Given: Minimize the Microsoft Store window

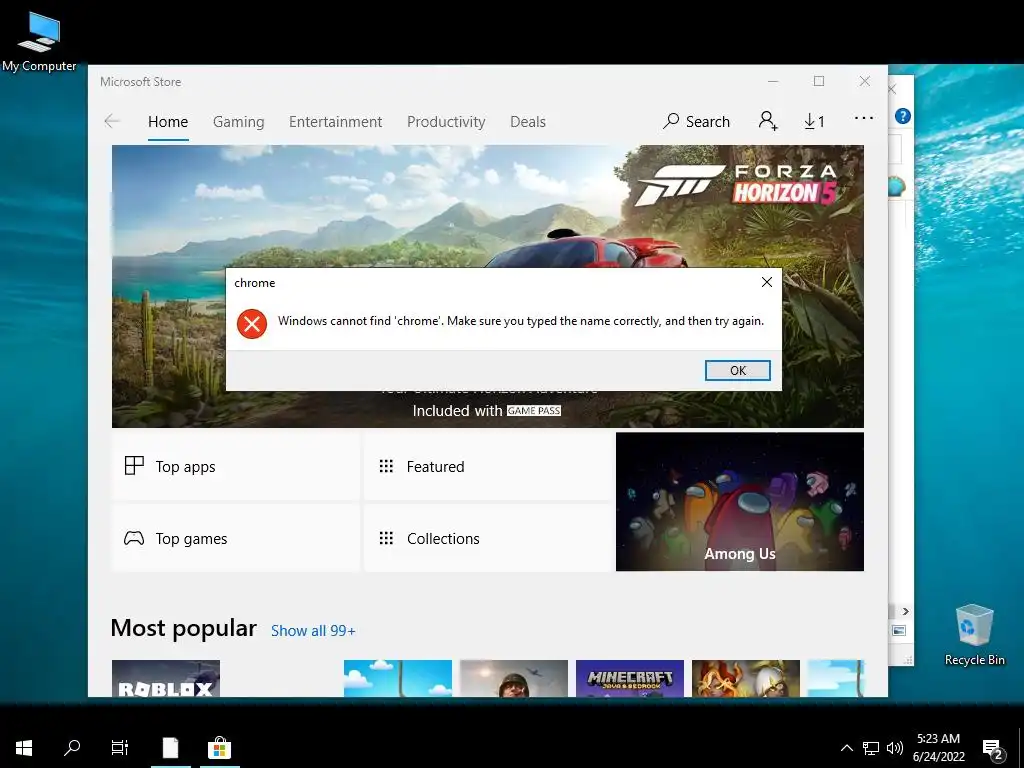Looking at the screenshot, I should click(773, 81).
